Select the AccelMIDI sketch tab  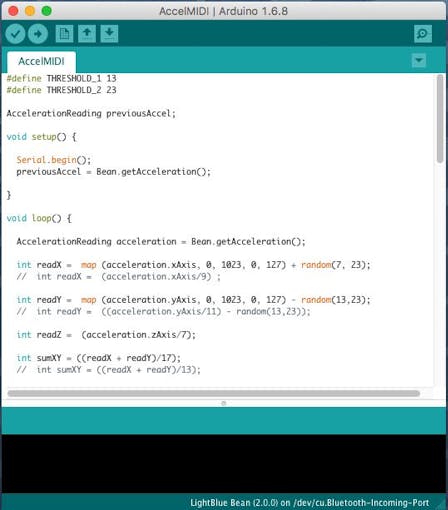click(41, 62)
